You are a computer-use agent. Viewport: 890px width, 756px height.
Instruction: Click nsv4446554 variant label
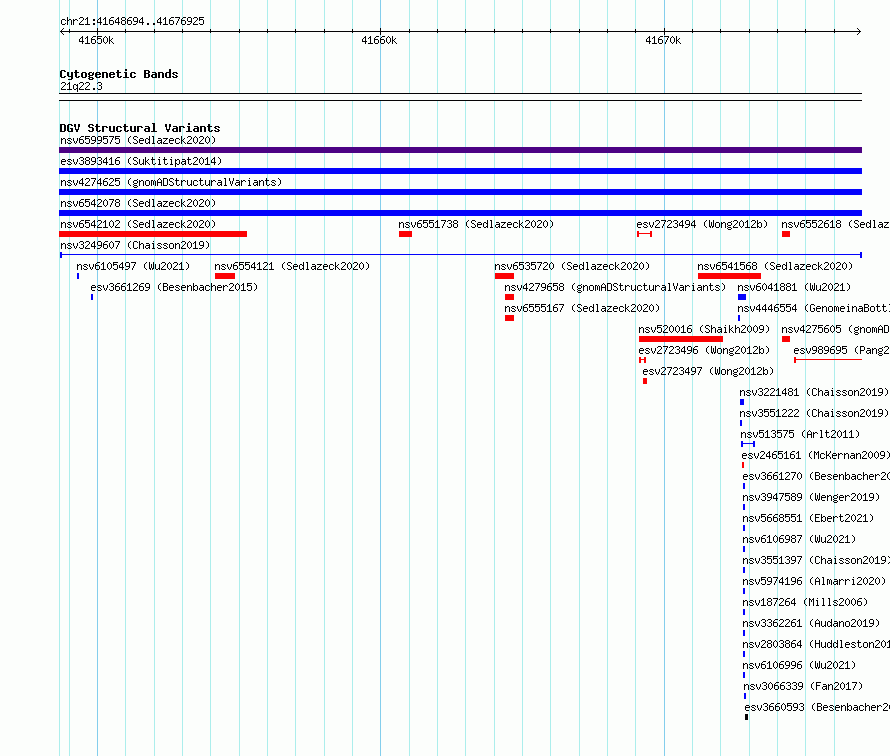813,308
